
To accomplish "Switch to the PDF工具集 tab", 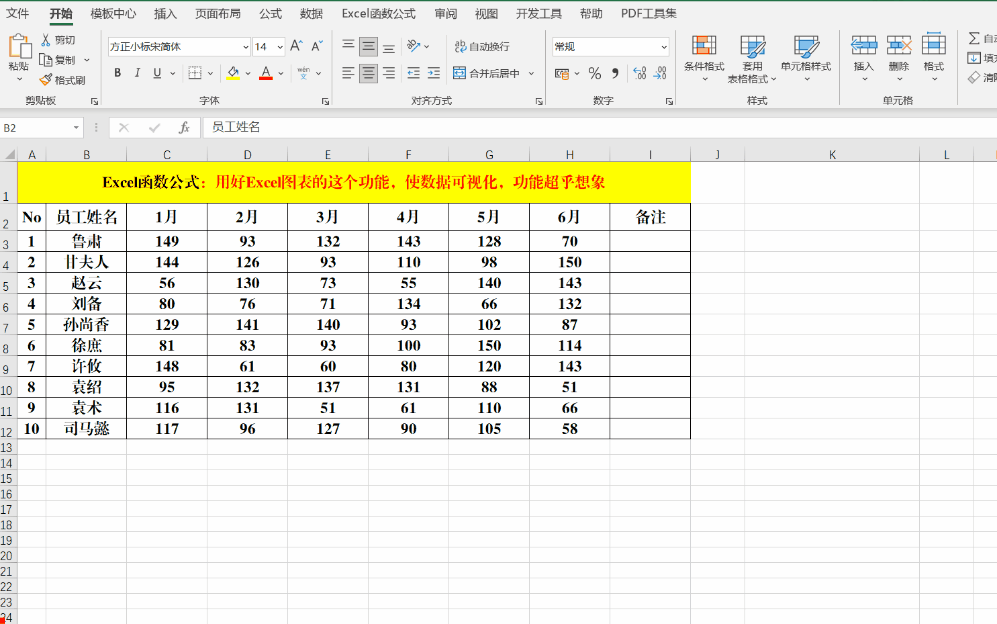I will click(649, 13).
